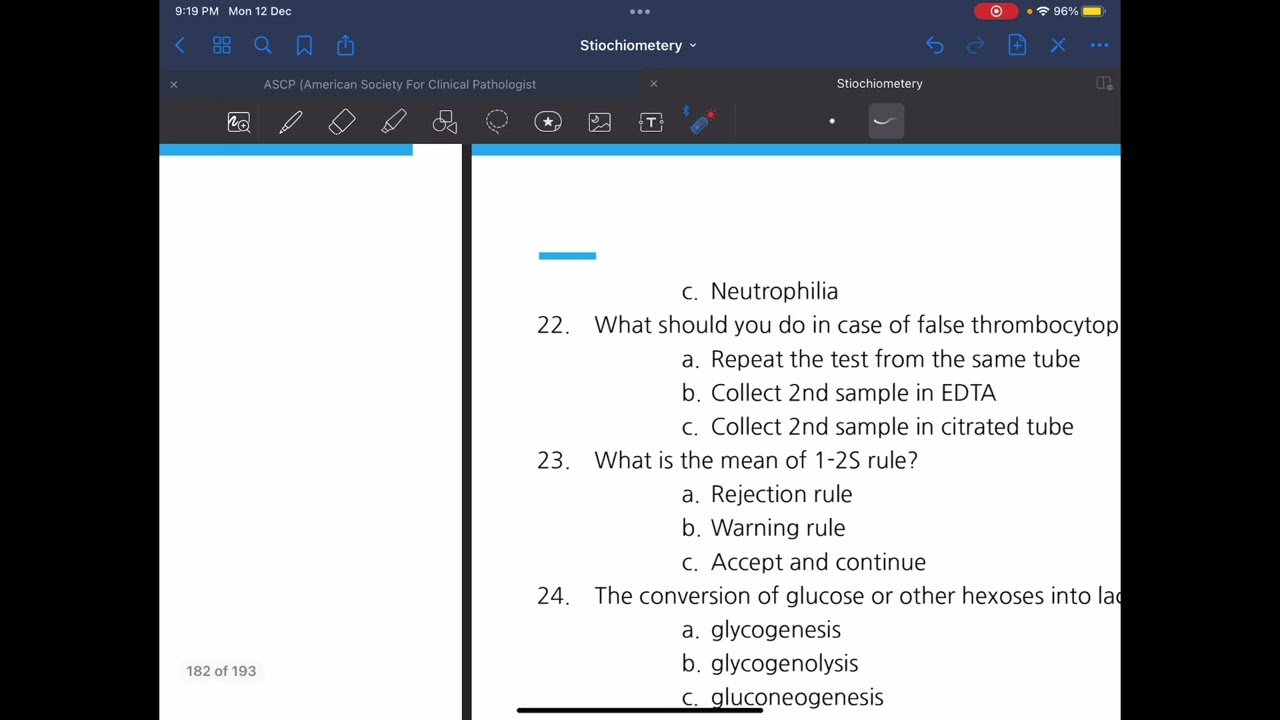Bookmark the current page
This screenshot has height=720, width=1280.
(304, 45)
